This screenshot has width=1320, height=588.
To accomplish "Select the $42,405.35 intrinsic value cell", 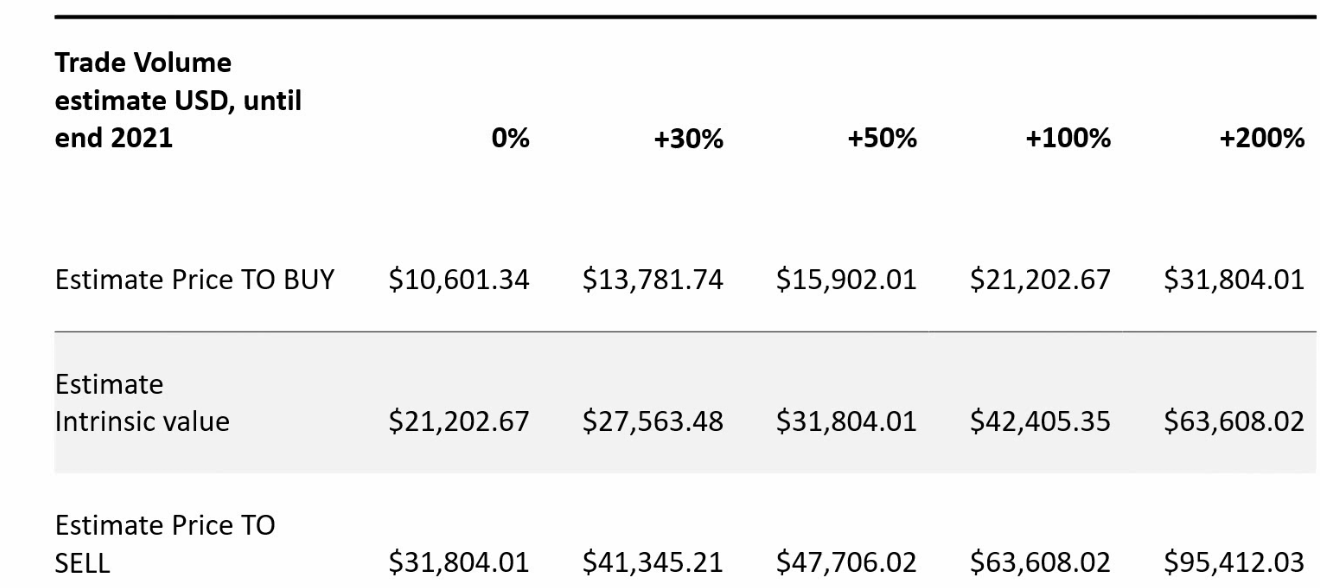I will tap(1041, 421).
